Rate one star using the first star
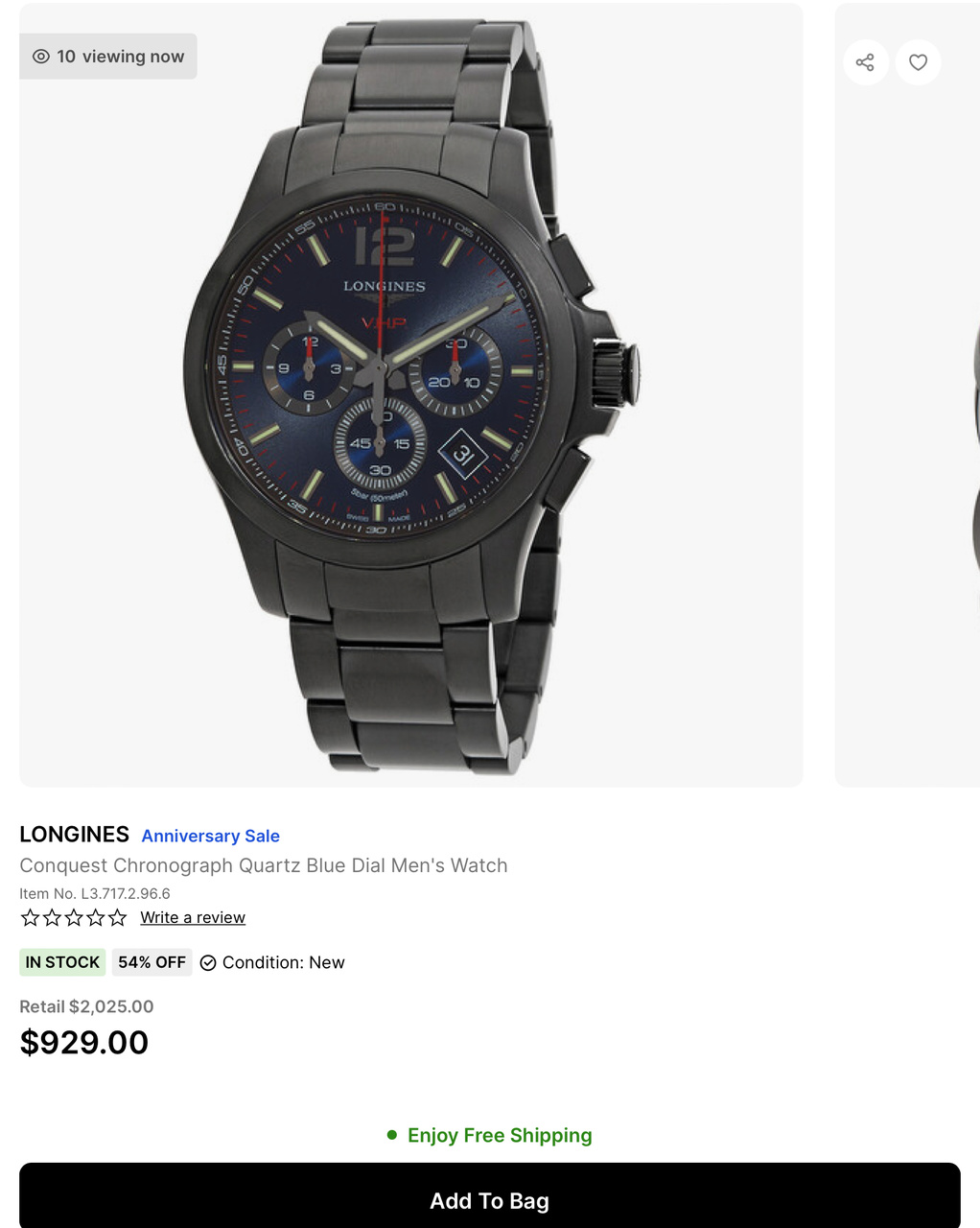The height and width of the screenshot is (1228, 980). 30,918
